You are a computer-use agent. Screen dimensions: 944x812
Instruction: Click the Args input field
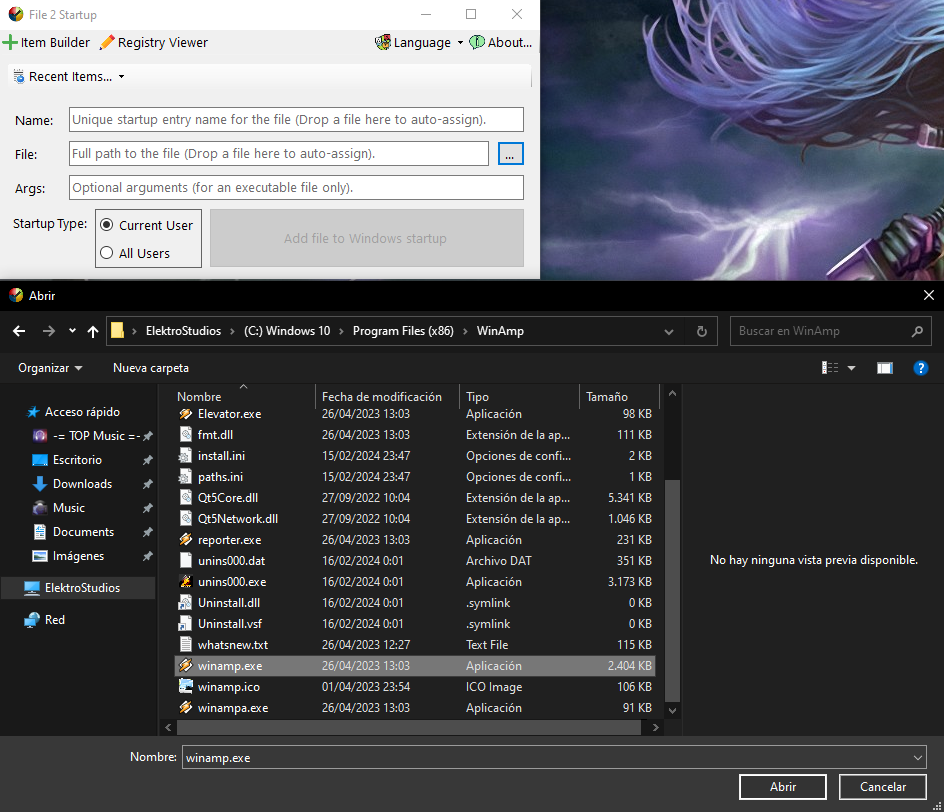pyautogui.click(x=296, y=187)
